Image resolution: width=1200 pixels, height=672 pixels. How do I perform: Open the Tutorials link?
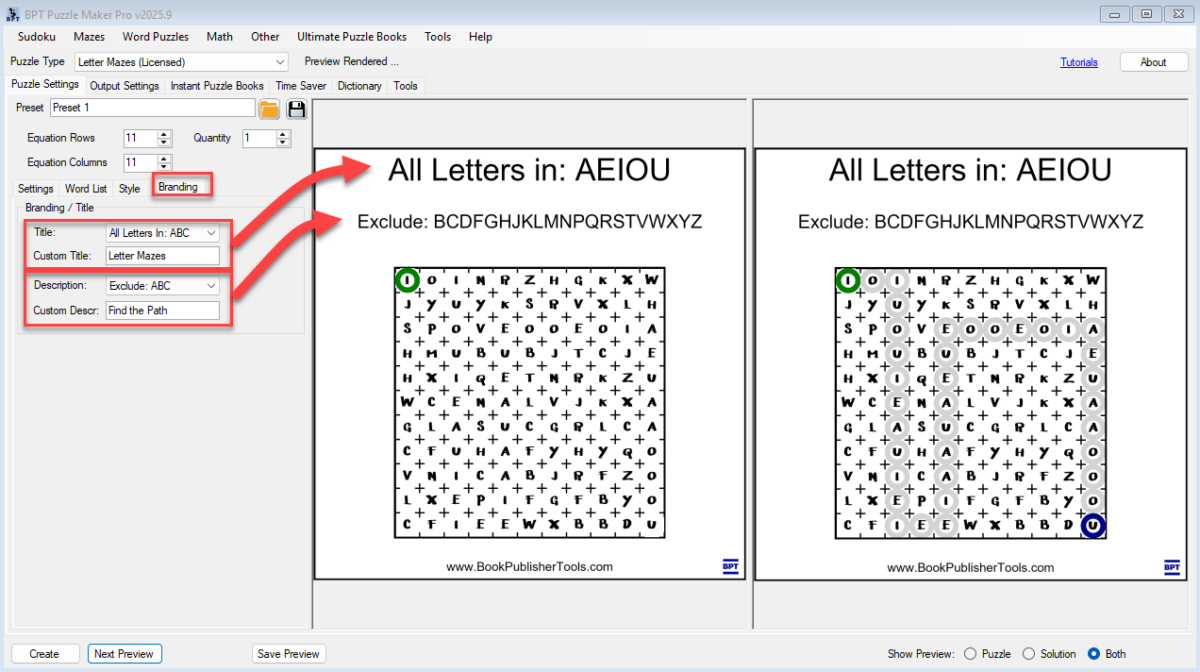(1079, 62)
